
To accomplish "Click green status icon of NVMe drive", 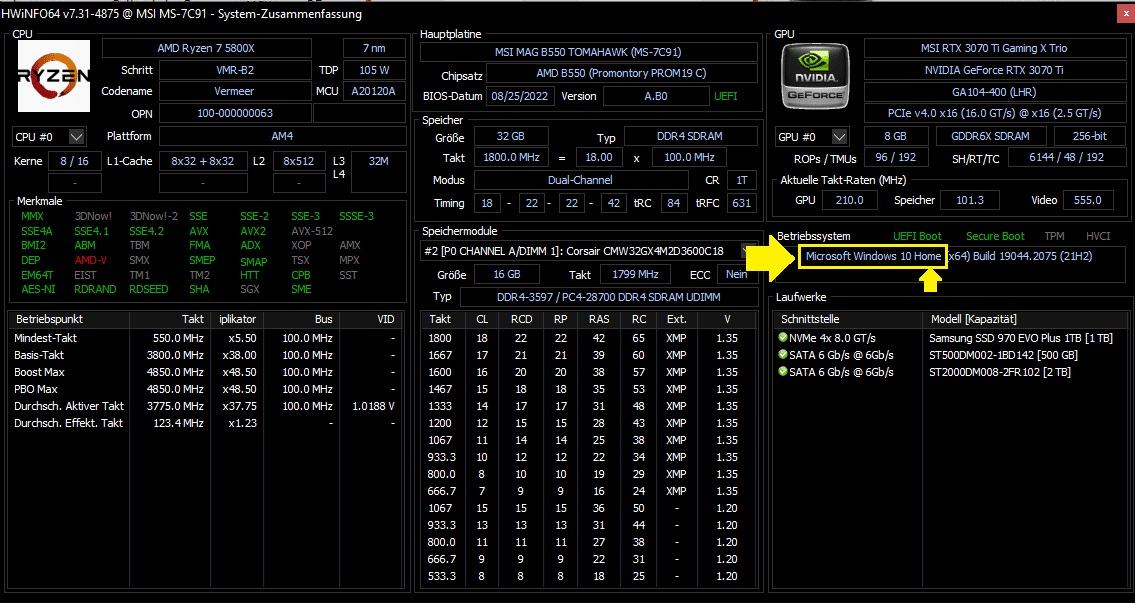I will click(x=782, y=337).
